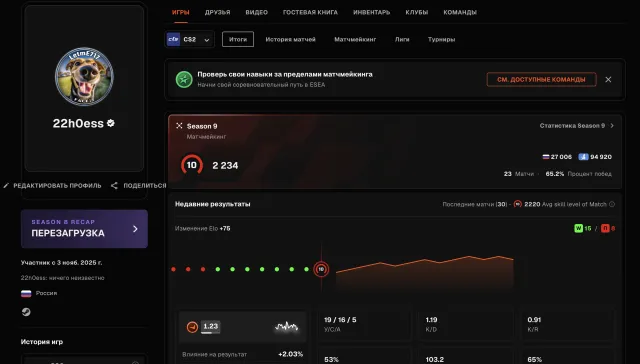
Task: Go to the ГОСТЕВАЯ КНИГА tab
Action: pos(310,12)
